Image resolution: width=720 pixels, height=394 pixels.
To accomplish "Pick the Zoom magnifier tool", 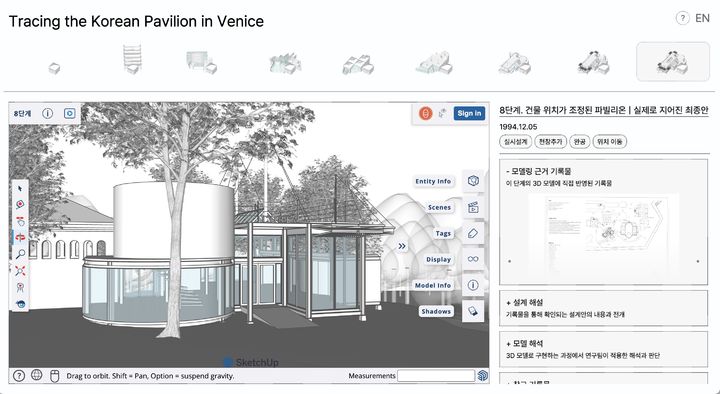I will coord(20,254).
